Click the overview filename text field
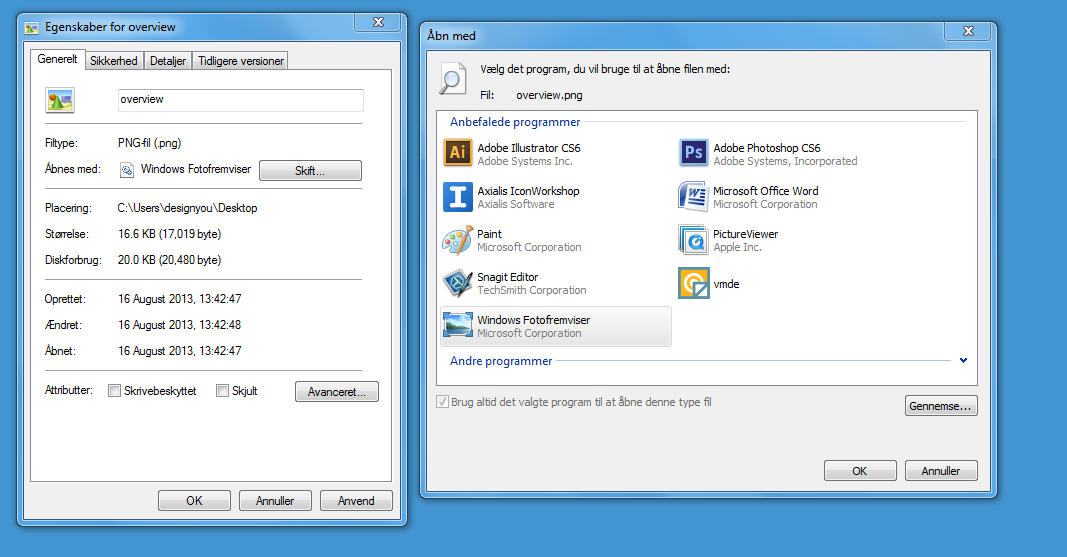The width and height of the screenshot is (1067, 557). click(240, 100)
